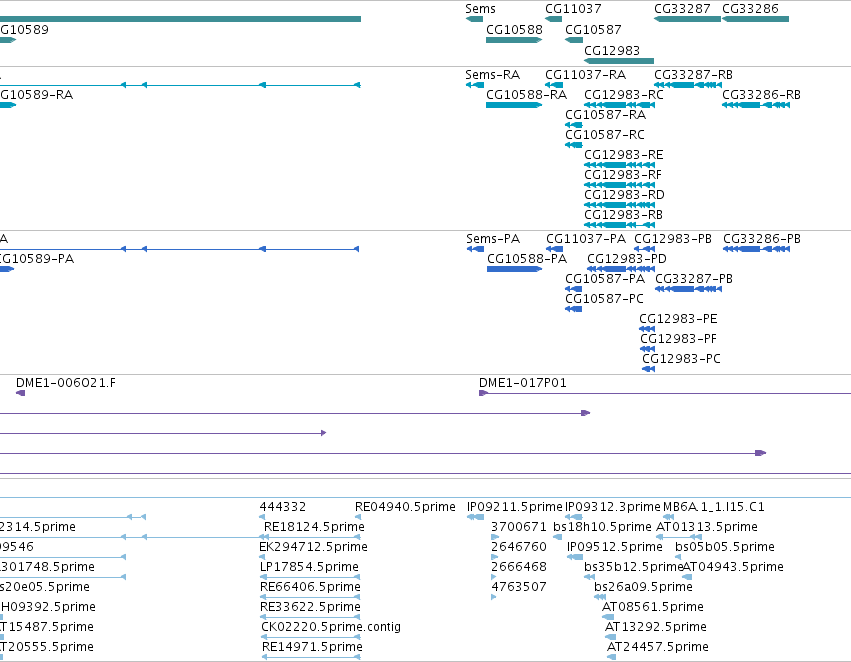Click the CG12983-RE transcript label
851x662 pixels.
(x=624, y=155)
